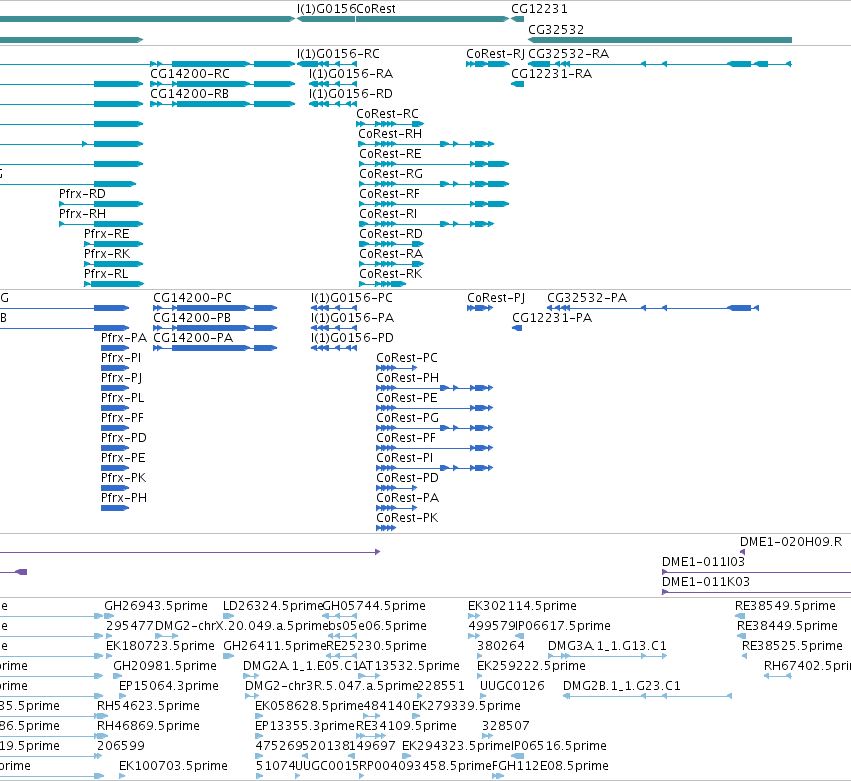Image resolution: width=851 pixels, height=781 pixels.
Task: Select transcript Pfrx-RK
Action: click(113, 264)
